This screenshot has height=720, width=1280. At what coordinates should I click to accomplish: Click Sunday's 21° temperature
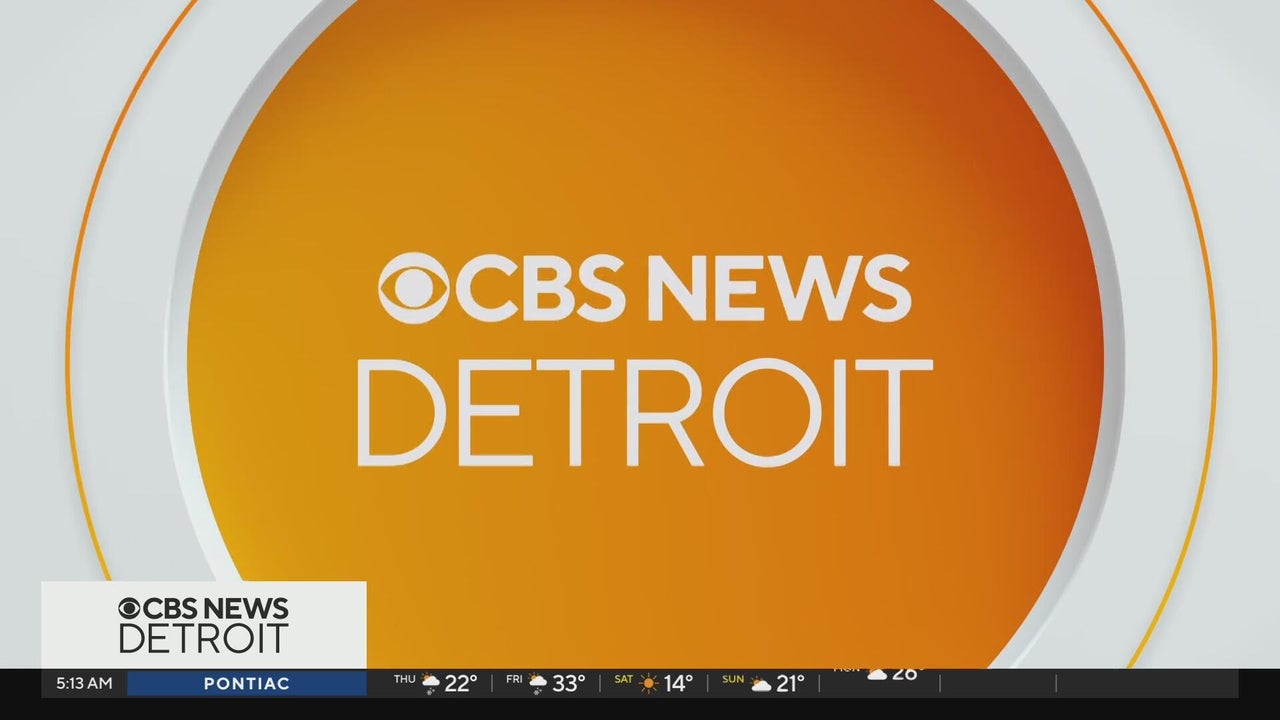(x=790, y=684)
